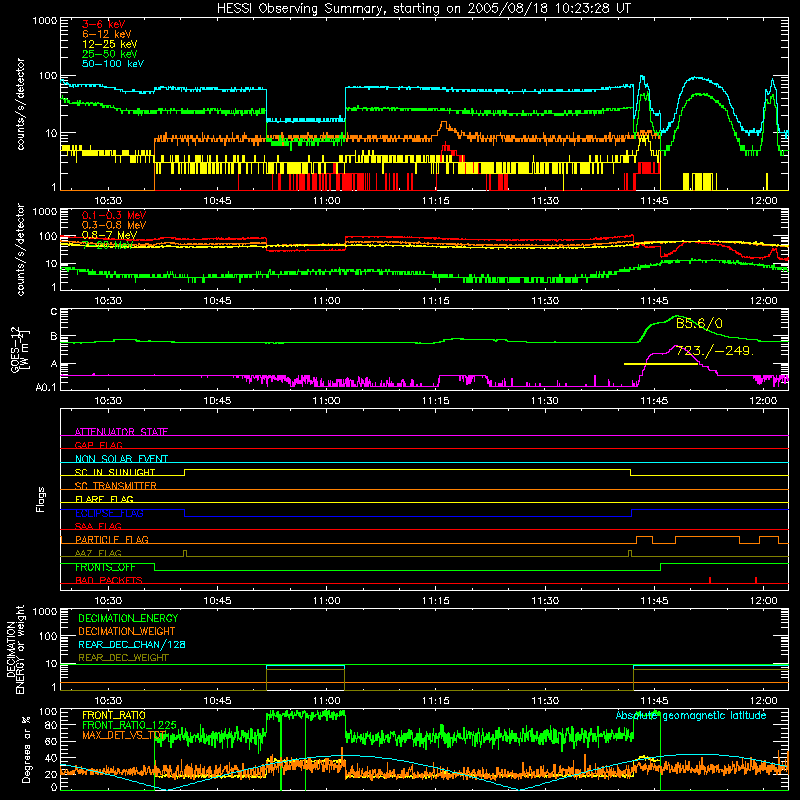Select the GAP_FLAG label

tap(98, 445)
